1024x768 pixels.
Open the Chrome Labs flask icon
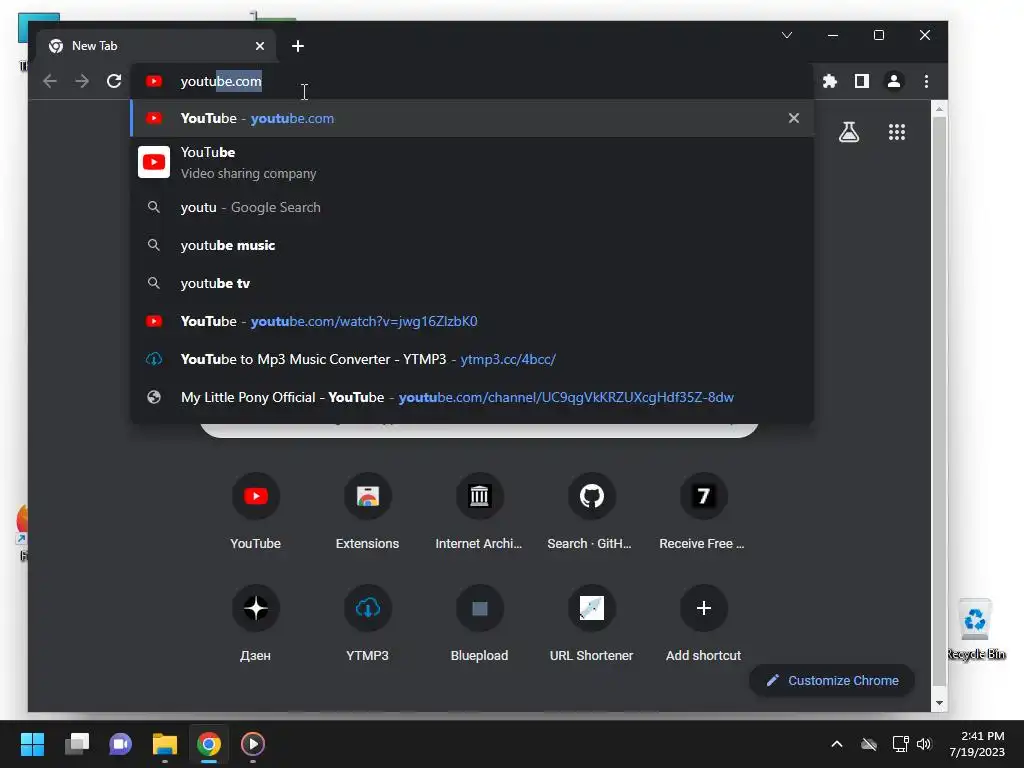pos(848,132)
